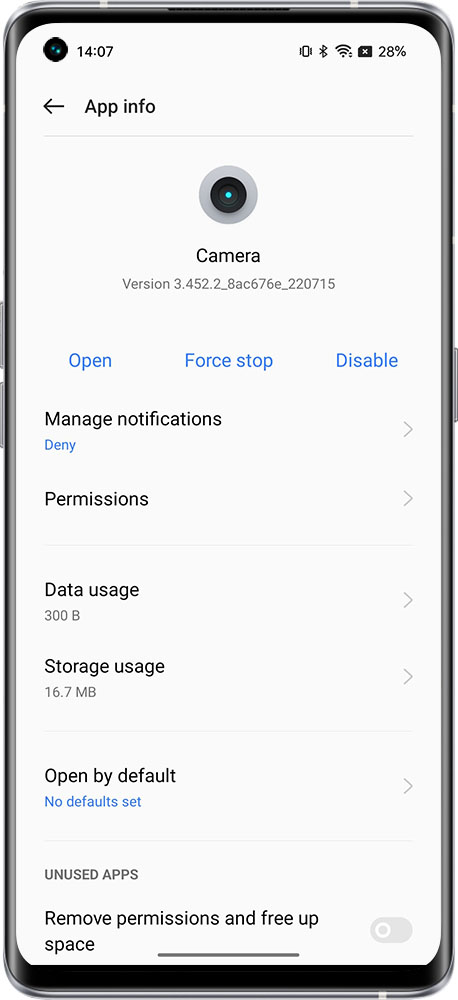This screenshot has height=1000, width=458.
Task: Tap the Disable button
Action: [x=367, y=361]
